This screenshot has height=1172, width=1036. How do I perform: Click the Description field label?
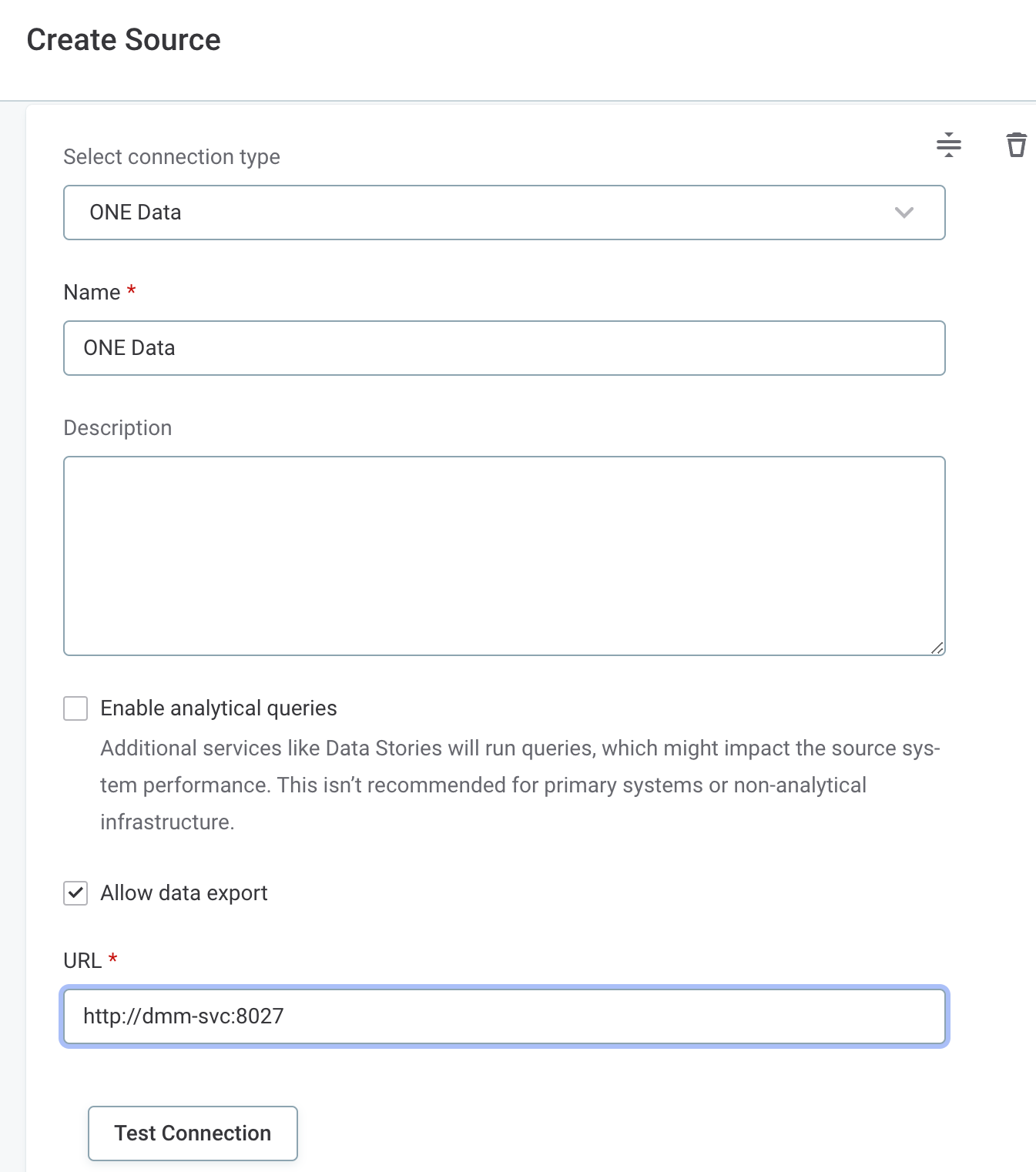118,428
